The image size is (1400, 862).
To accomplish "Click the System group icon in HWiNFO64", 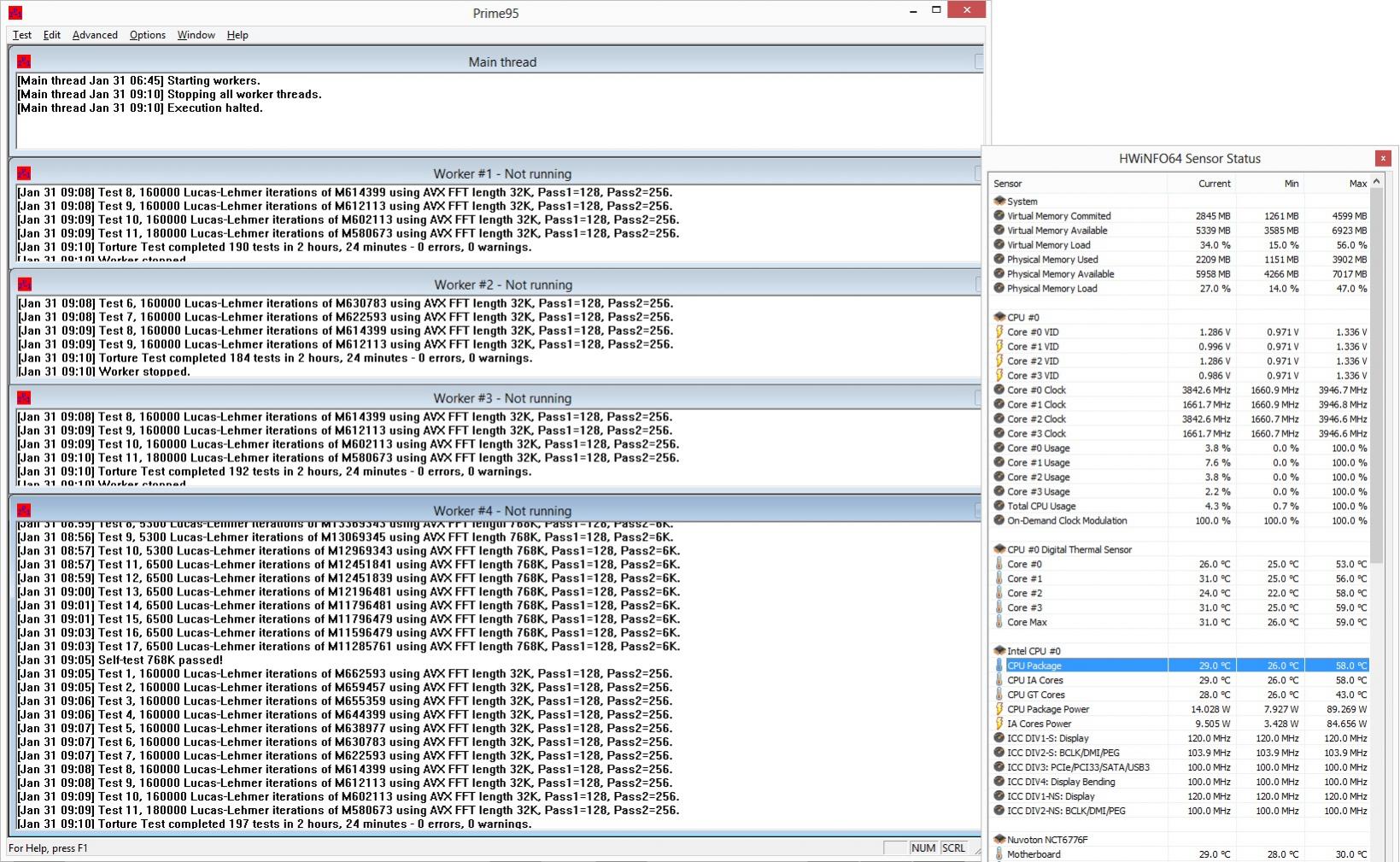I will click(999, 202).
